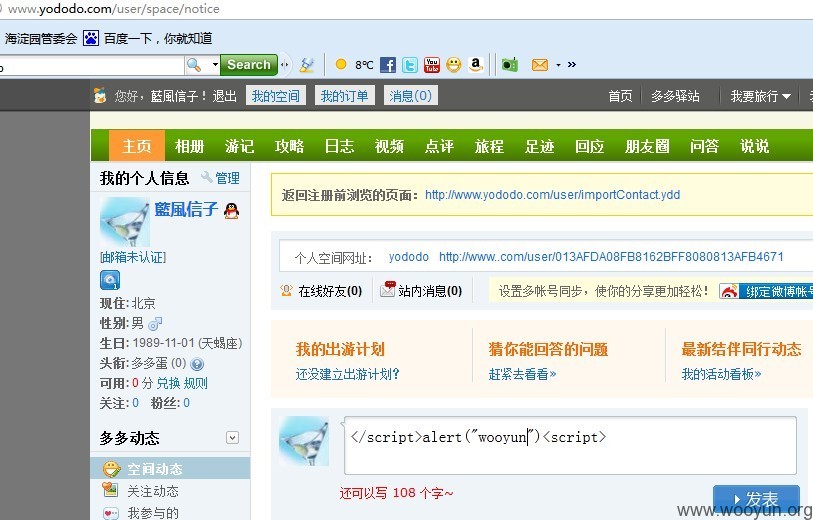This screenshot has height=520, width=813.
Task: Open 消息(0) in top bar
Action: coord(411,96)
